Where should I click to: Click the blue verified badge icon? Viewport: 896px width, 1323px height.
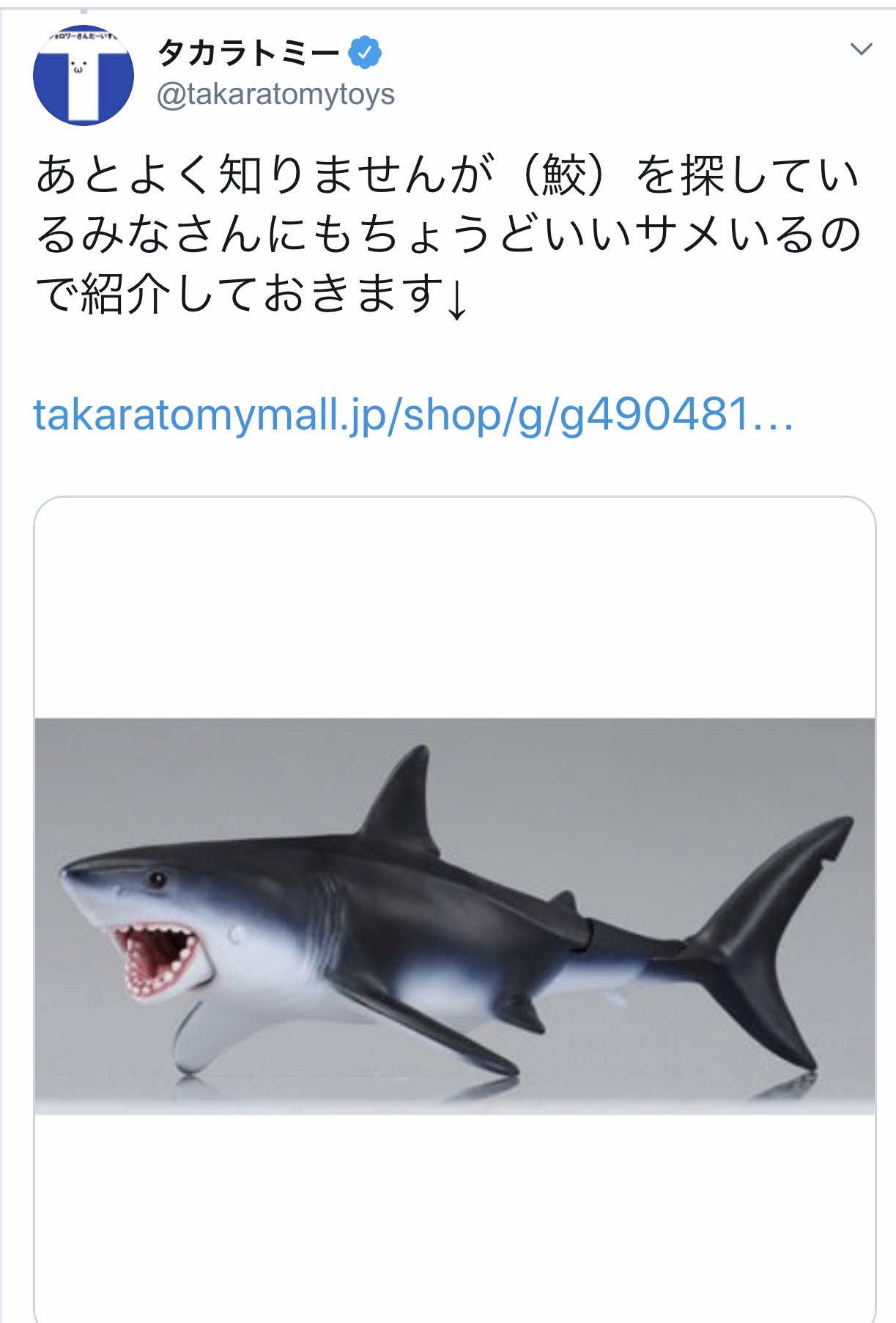click(x=364, y=53)
